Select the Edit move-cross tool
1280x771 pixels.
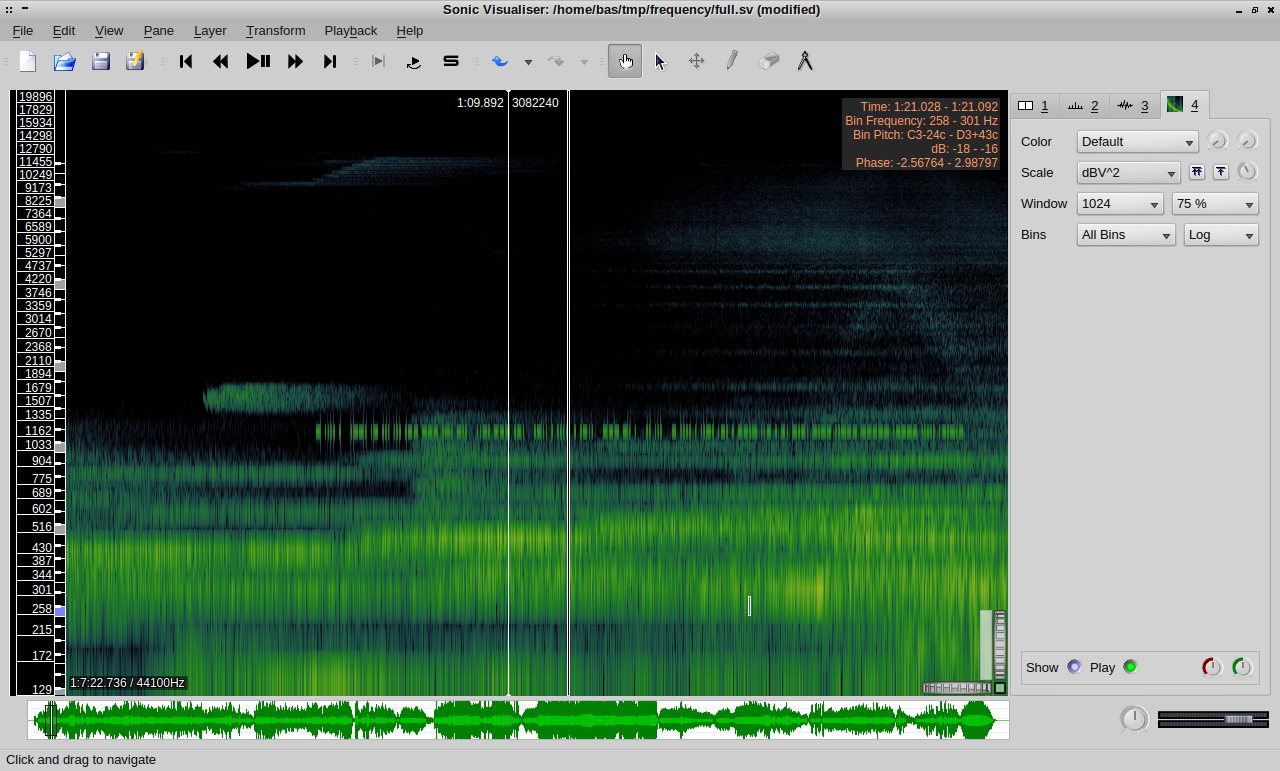click(697, 61)
